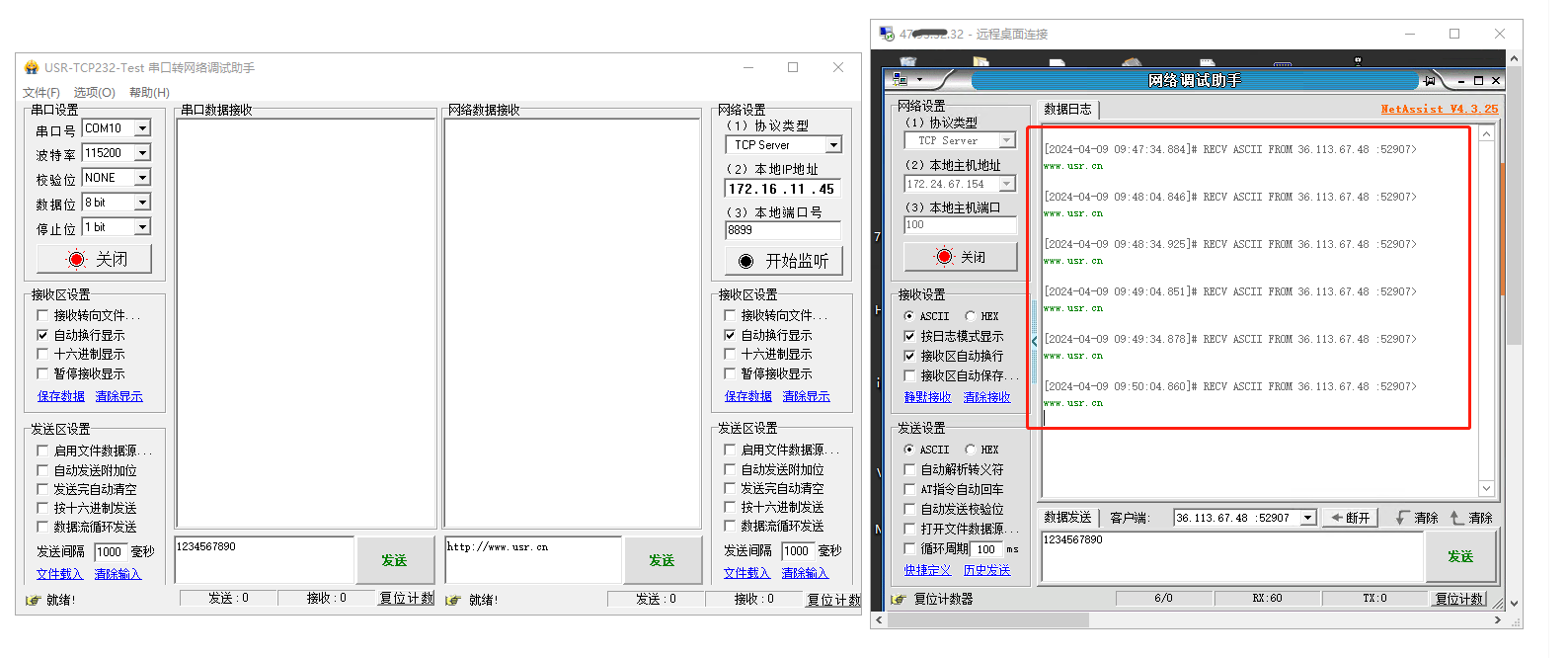
Task: Click the black circle icon on 开始监听 button
Action: pos(745,261)
